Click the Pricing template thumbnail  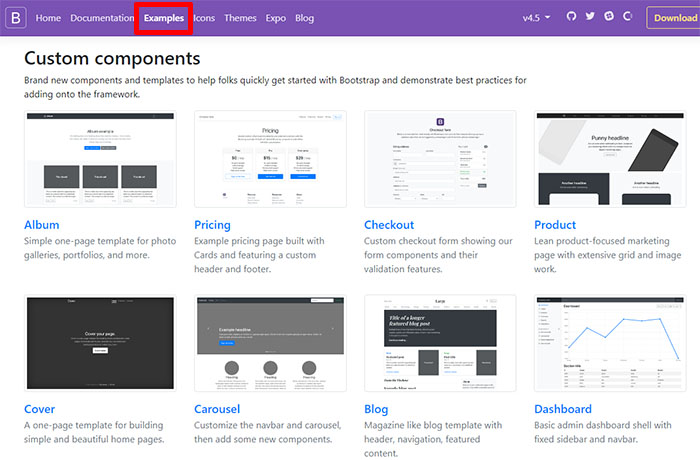point(270,159)
